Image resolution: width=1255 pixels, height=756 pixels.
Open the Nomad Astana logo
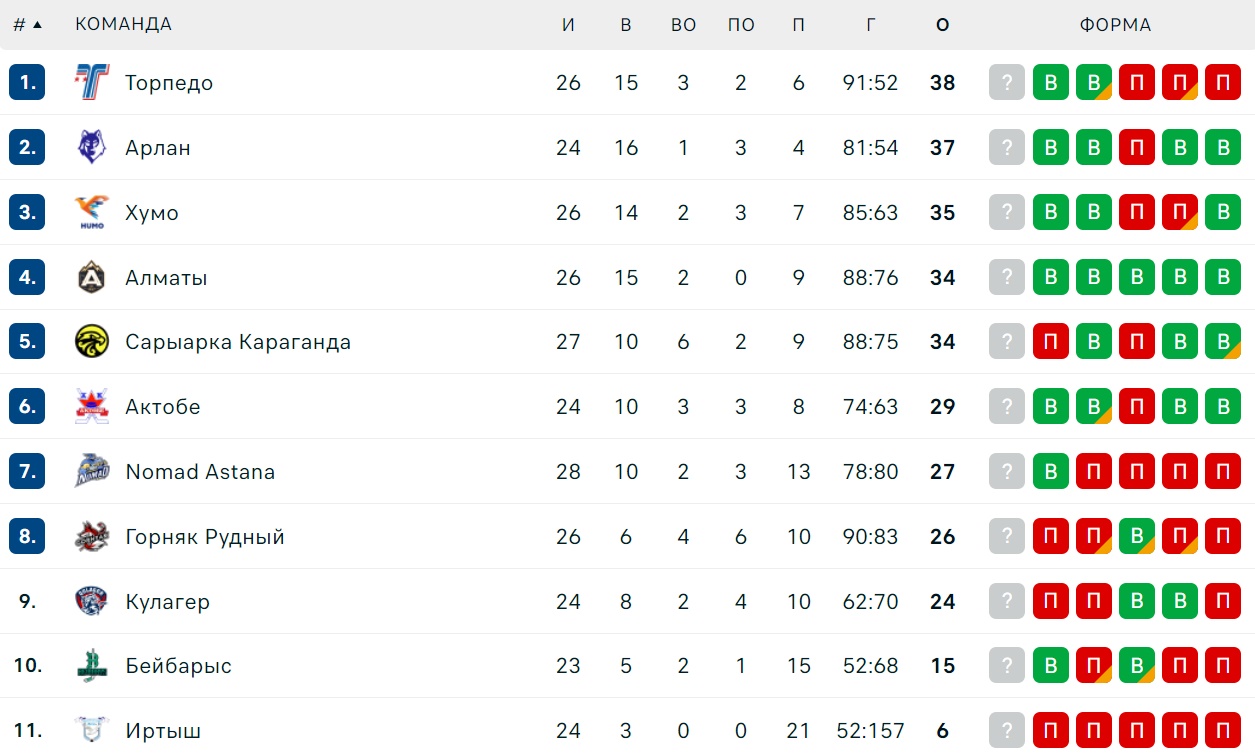point(92,472)
